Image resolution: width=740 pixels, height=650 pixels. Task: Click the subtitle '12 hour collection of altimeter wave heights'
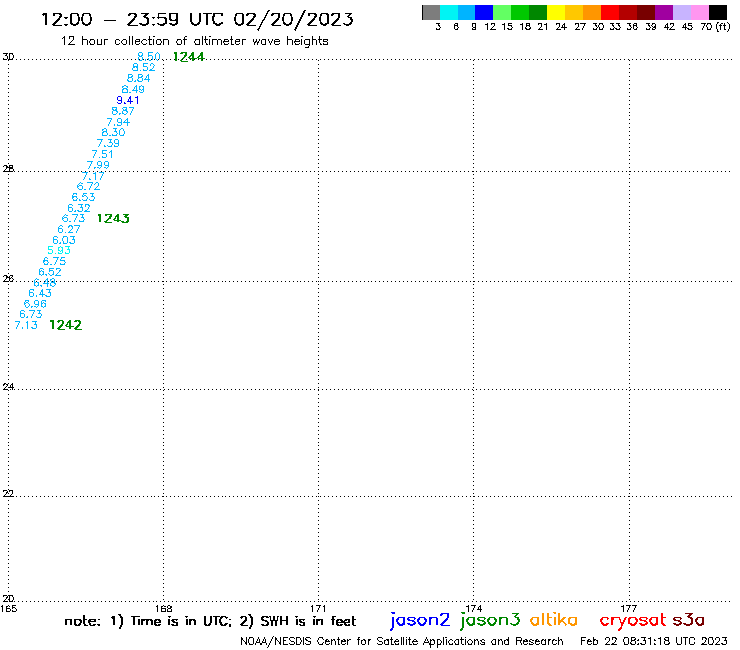(x=194, y=41)
